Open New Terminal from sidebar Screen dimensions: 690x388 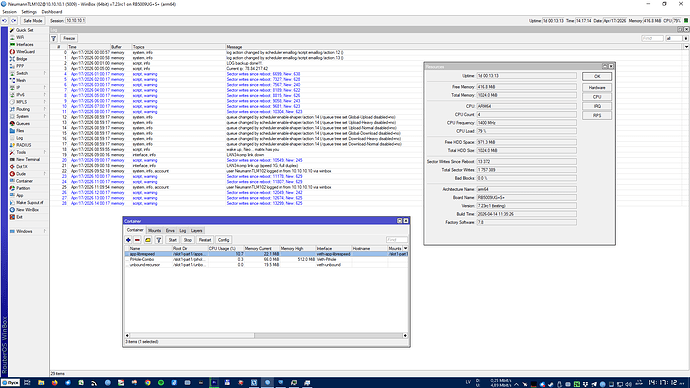coord(28,159)
